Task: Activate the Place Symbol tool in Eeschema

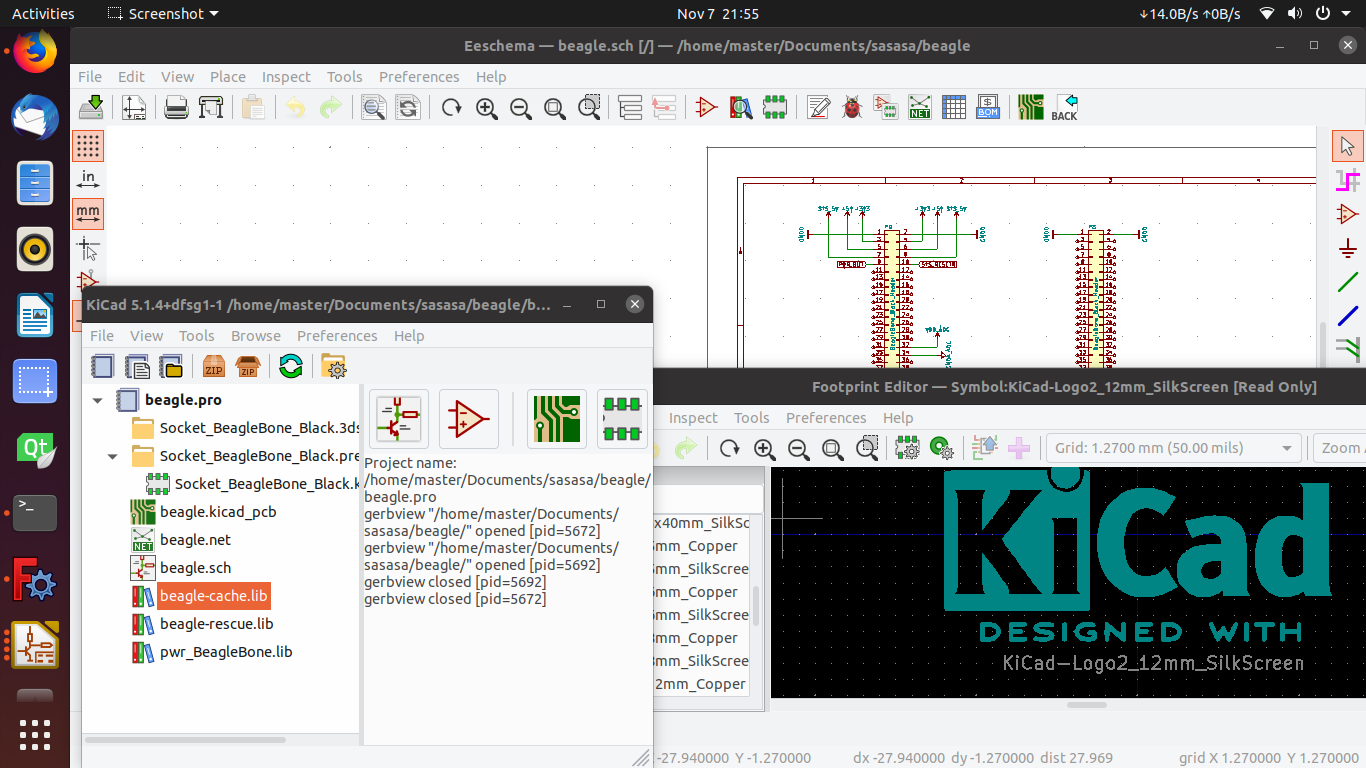Action: coord(1348,214)
